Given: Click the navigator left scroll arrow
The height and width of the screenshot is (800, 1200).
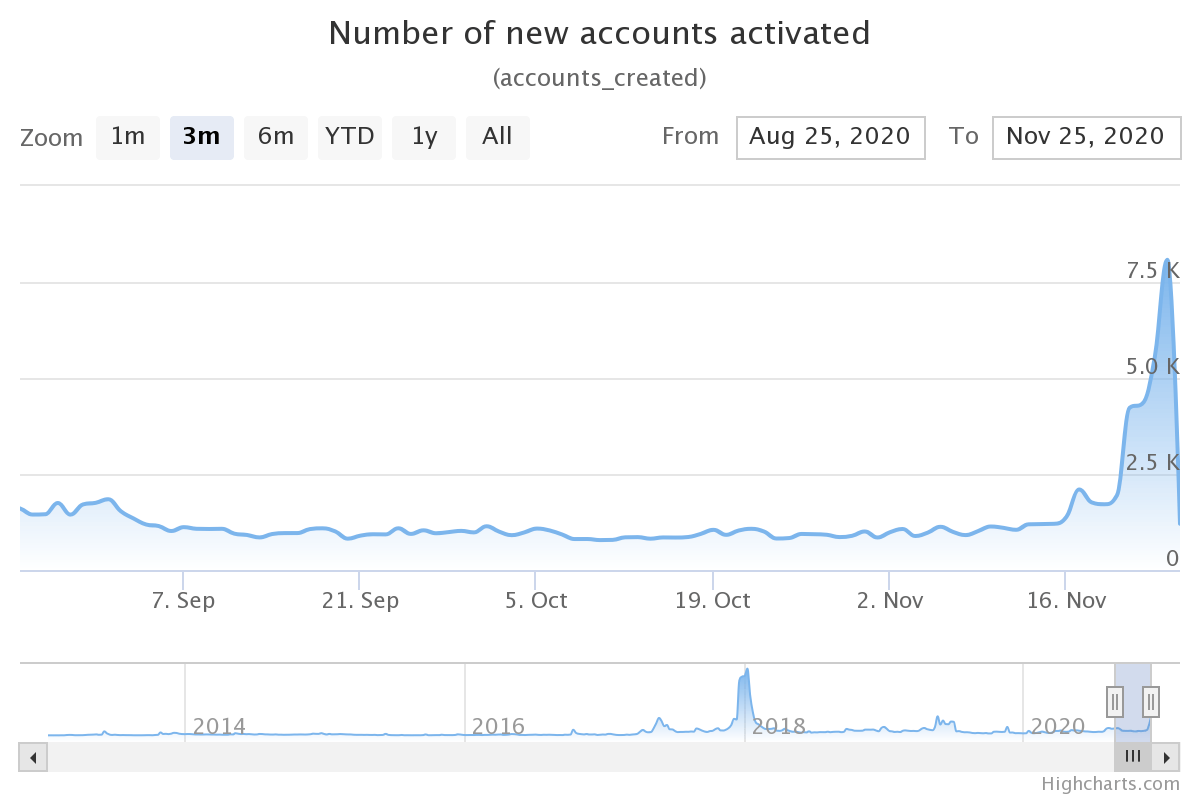Looking at the screenshot, I should tap(34, 757).
